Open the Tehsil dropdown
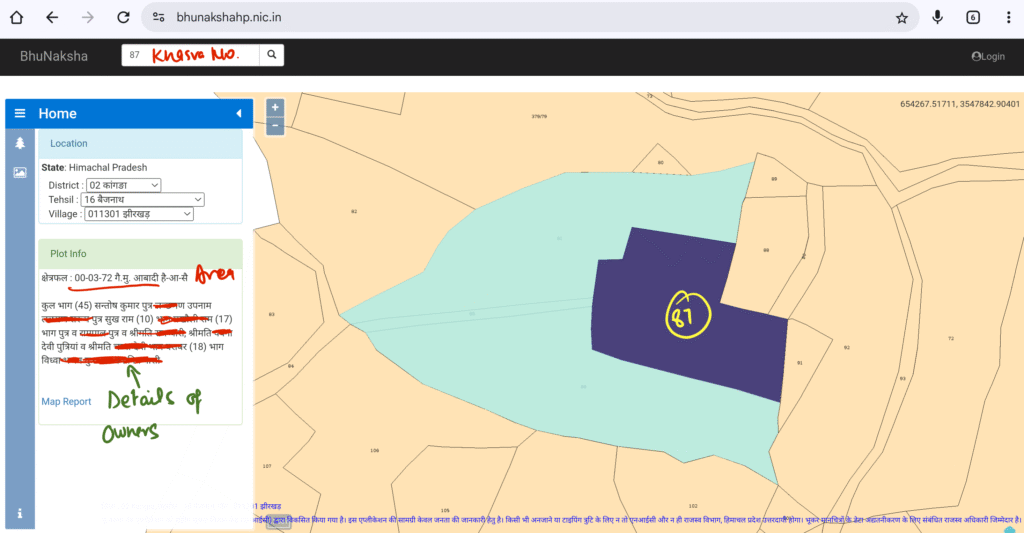Screen dimensions: 1024x533 coord(143,199)
